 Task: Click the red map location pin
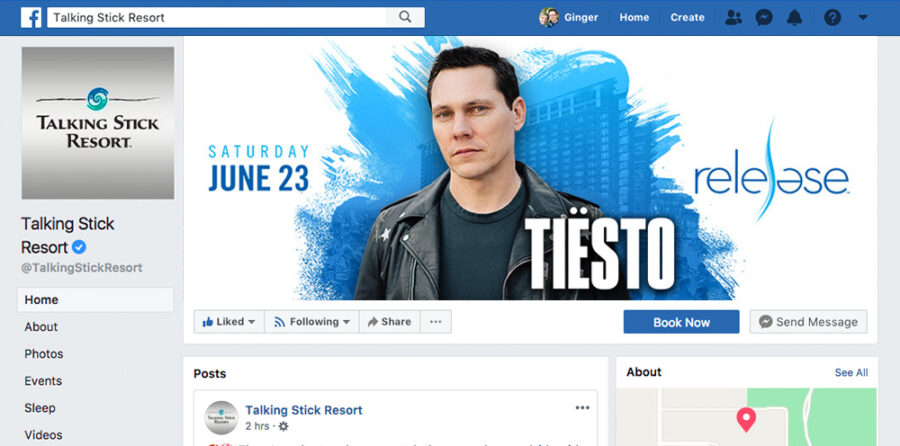pyautogui.click(x=746, y=420)
